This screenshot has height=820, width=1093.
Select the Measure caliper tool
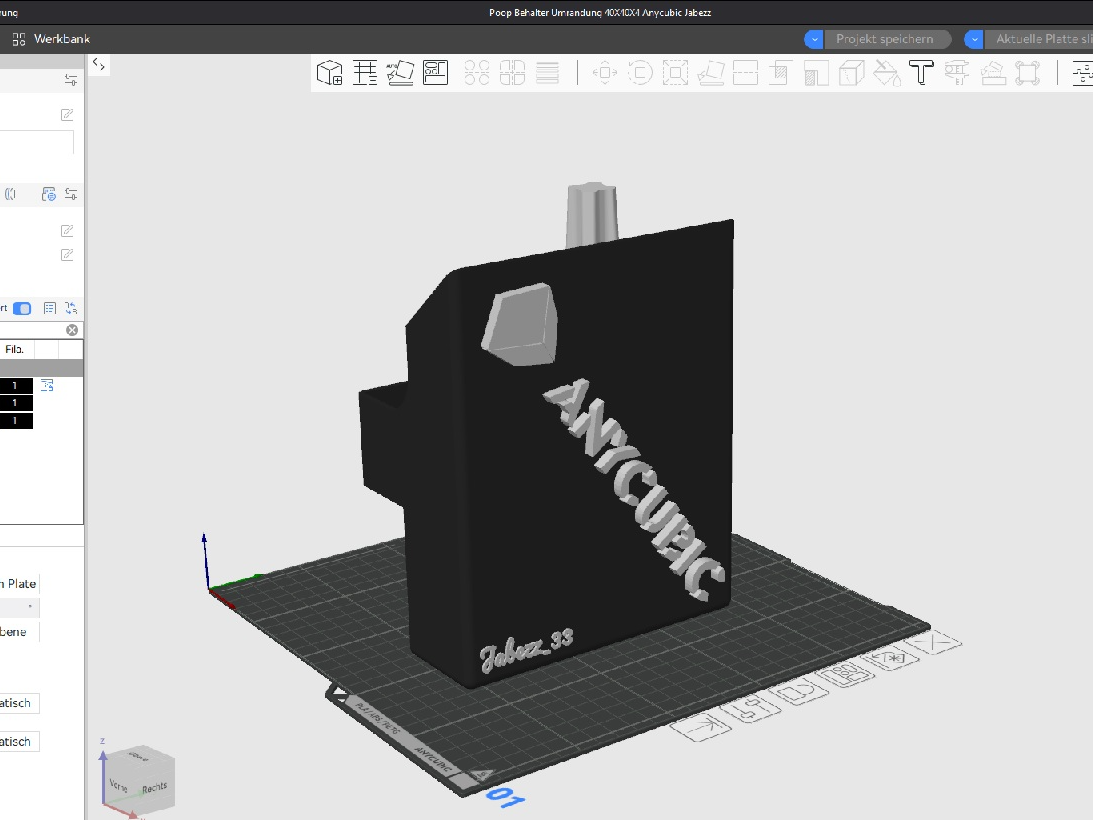tap(957, 73)
